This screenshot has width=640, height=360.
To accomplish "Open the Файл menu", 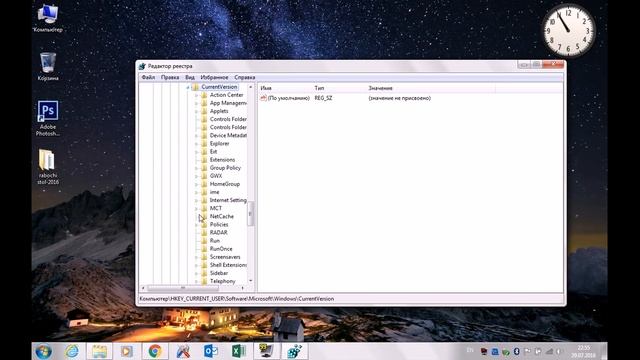I will (x=148, y=77).
